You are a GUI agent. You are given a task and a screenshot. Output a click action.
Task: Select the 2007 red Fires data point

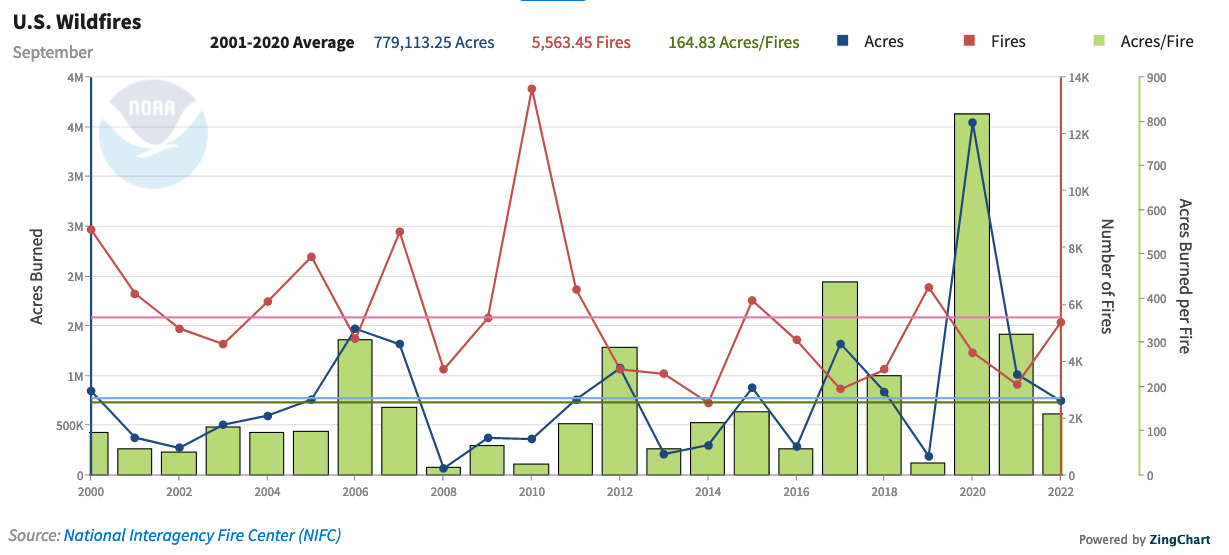(400, 232)
